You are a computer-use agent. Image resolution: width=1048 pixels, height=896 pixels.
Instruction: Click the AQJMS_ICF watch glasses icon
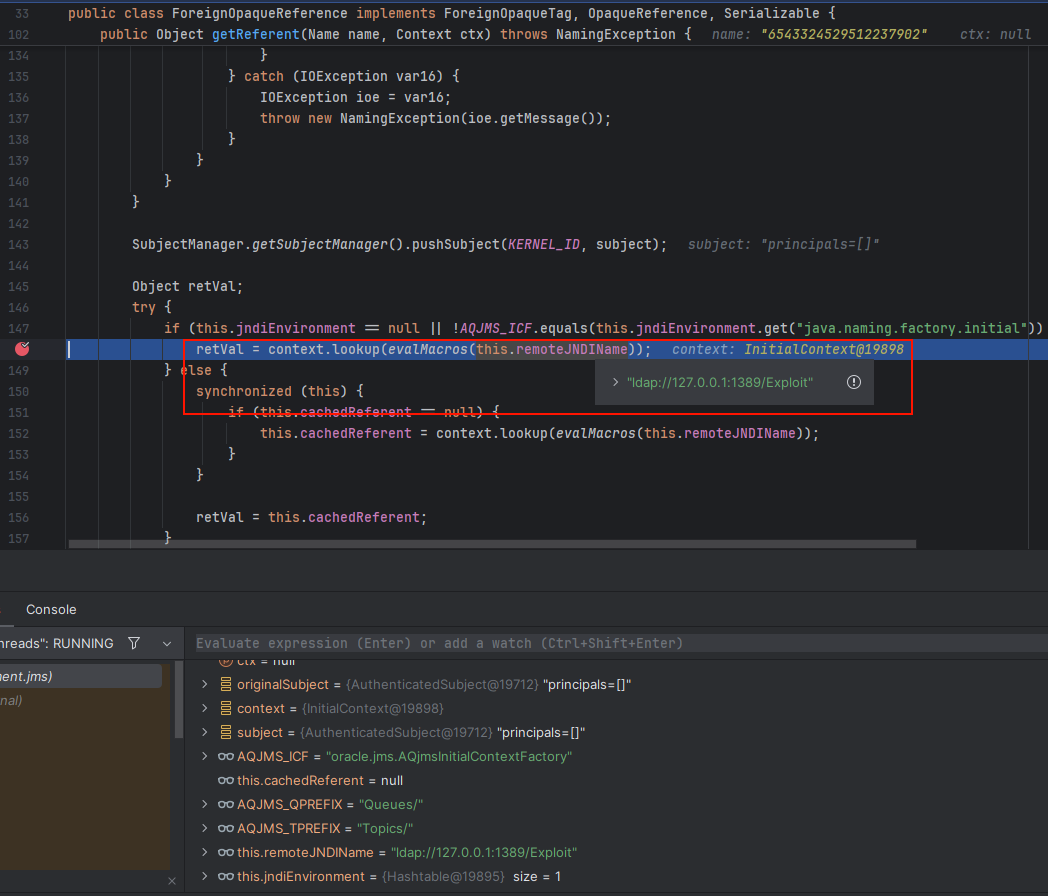[226, 756]
